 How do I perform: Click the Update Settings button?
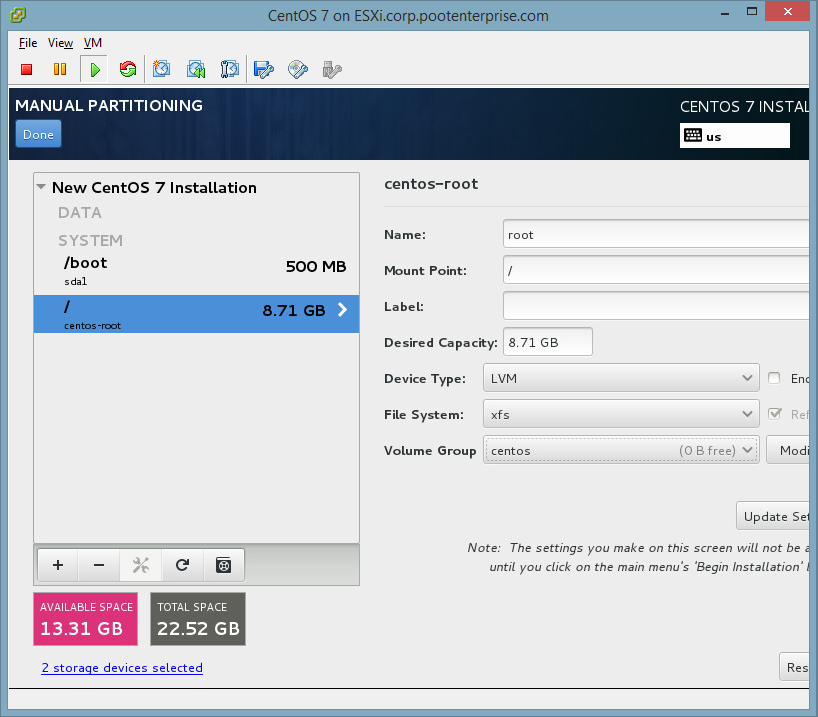(773, 516)
